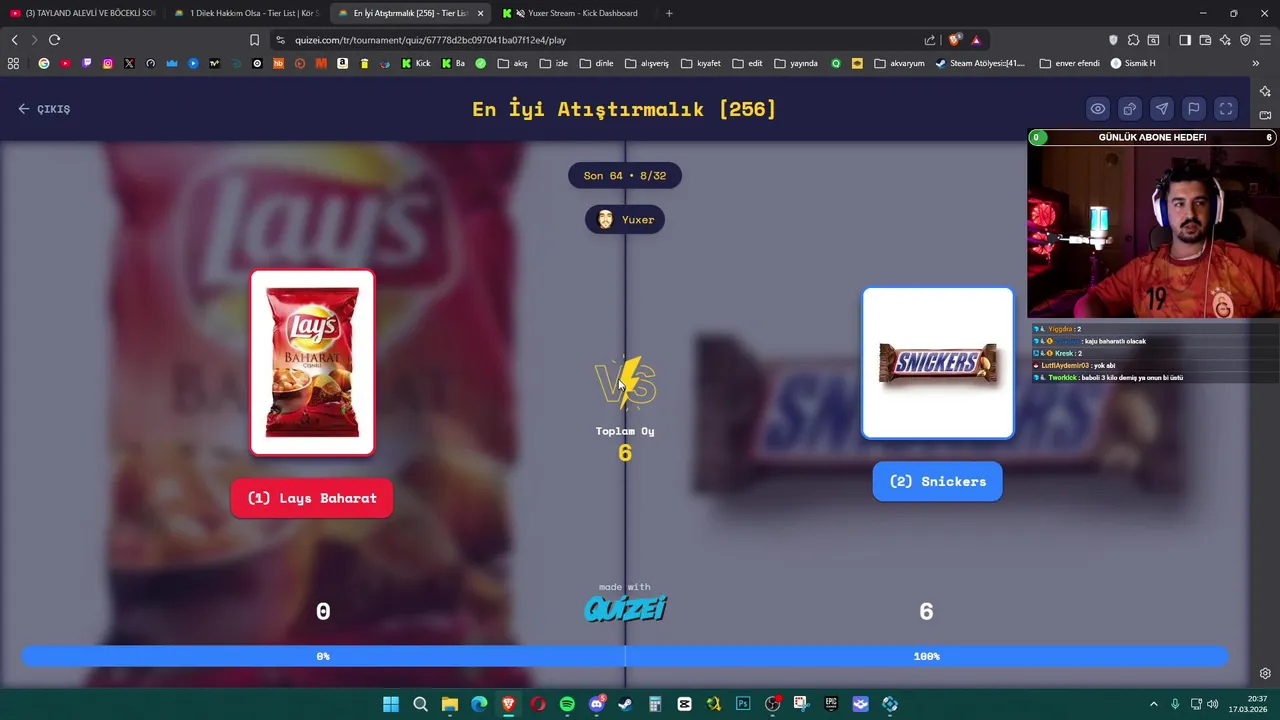Click the camera icon in side panel
This screenshot has height=720, width=1280.
(1265, 115)
